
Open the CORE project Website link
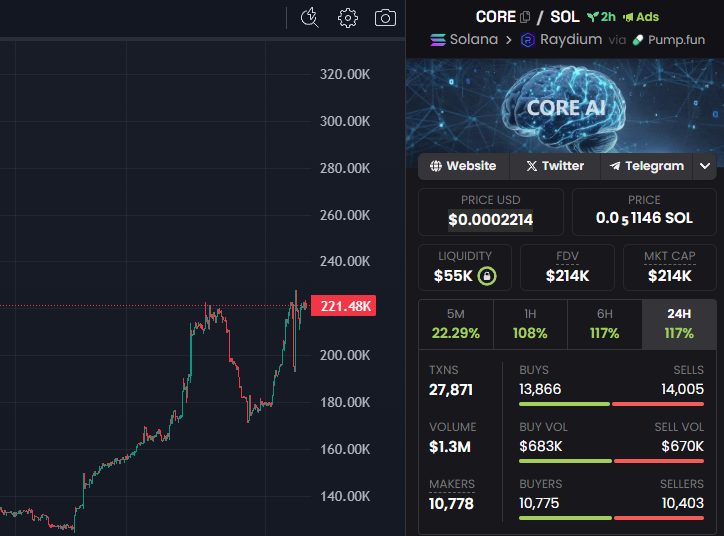point(463,166)
